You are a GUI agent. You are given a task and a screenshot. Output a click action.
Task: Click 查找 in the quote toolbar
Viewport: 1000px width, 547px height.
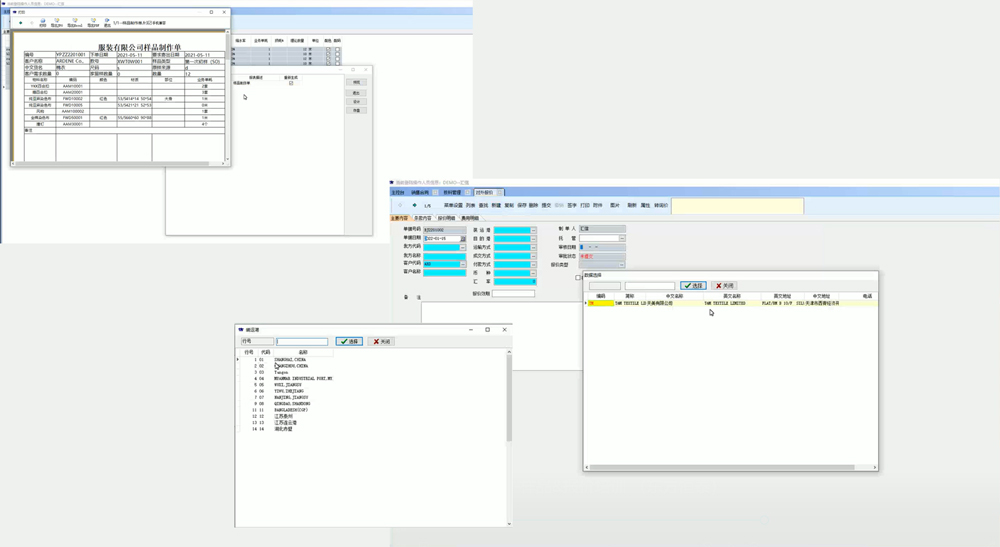pos(483,205)
